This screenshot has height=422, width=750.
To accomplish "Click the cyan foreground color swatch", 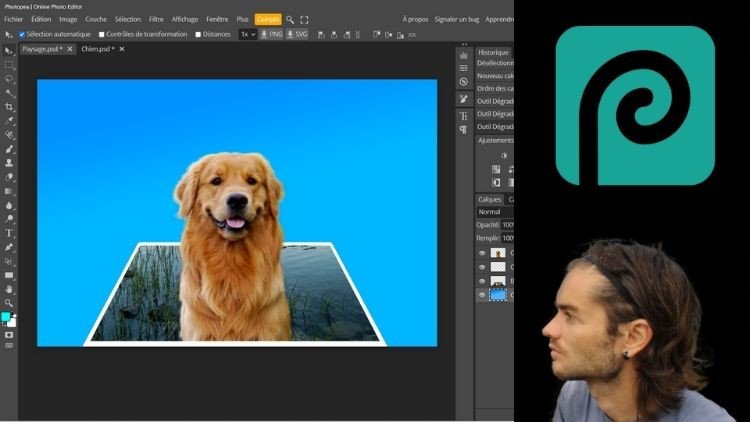I will coord(6,317).
